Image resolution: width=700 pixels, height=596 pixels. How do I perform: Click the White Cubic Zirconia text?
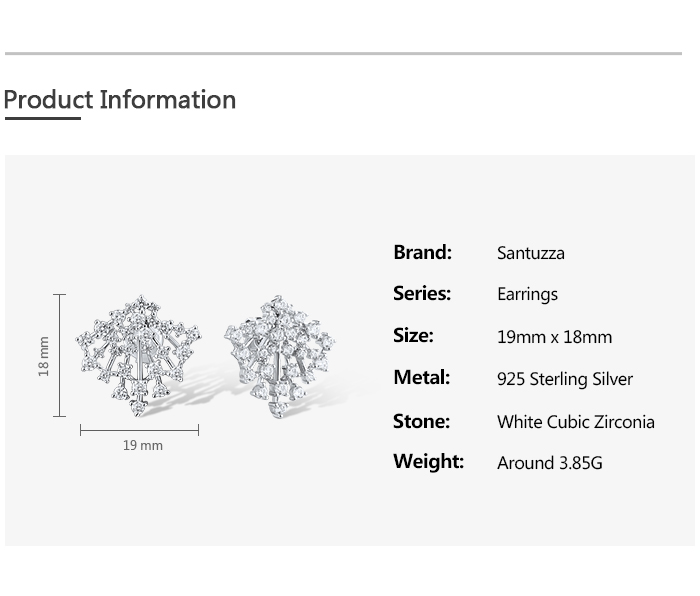[x=575, y=421]
